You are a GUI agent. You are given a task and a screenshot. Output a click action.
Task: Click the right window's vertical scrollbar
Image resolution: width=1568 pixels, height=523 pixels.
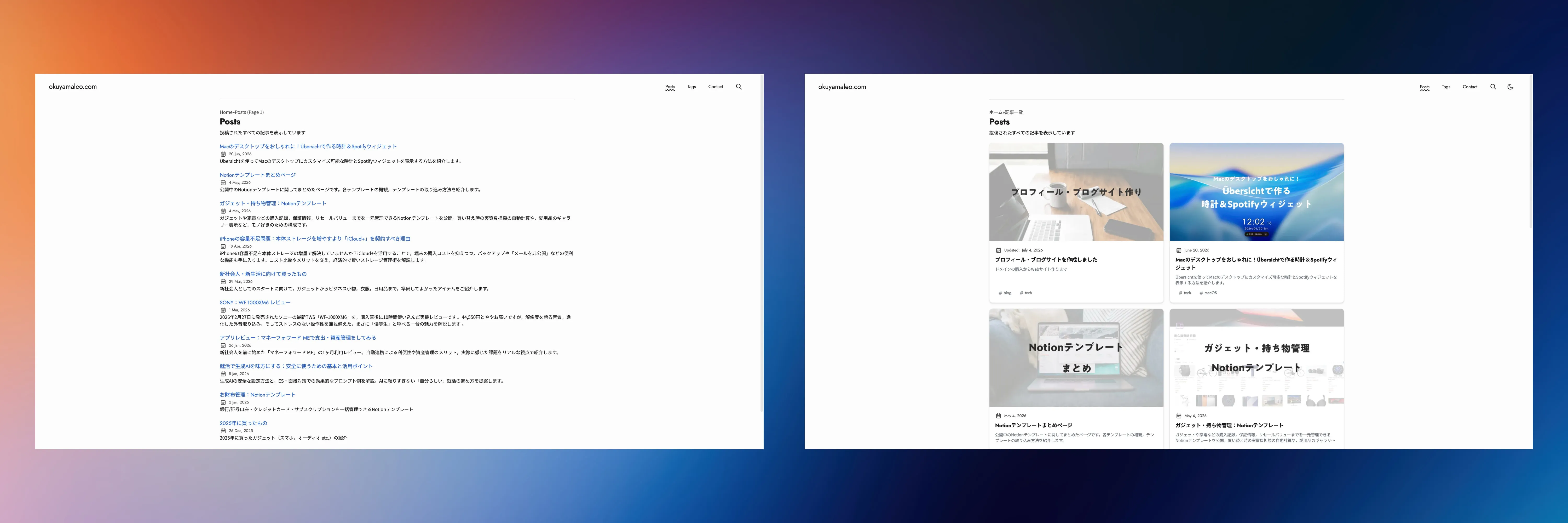[1530, 152]
